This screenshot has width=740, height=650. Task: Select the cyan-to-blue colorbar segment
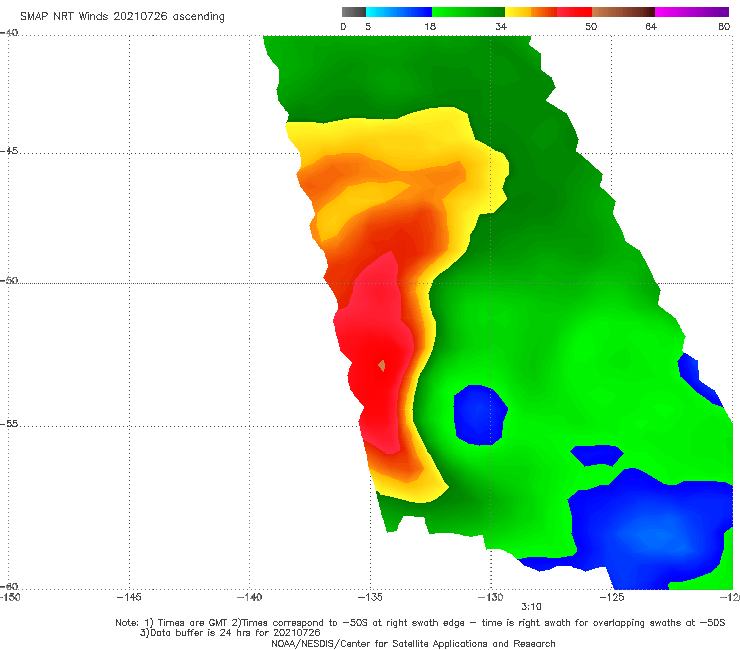(399, 12)
